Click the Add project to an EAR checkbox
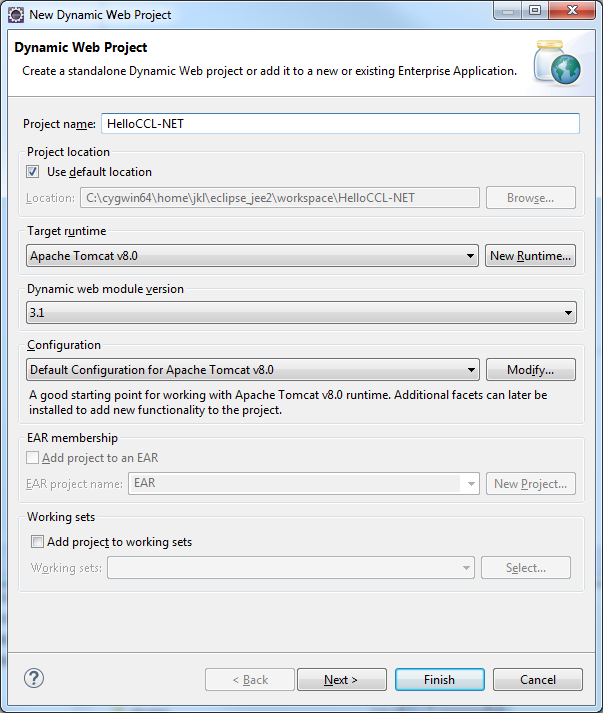The height and width of the screenshot is (713, 603). click(34, 458)
